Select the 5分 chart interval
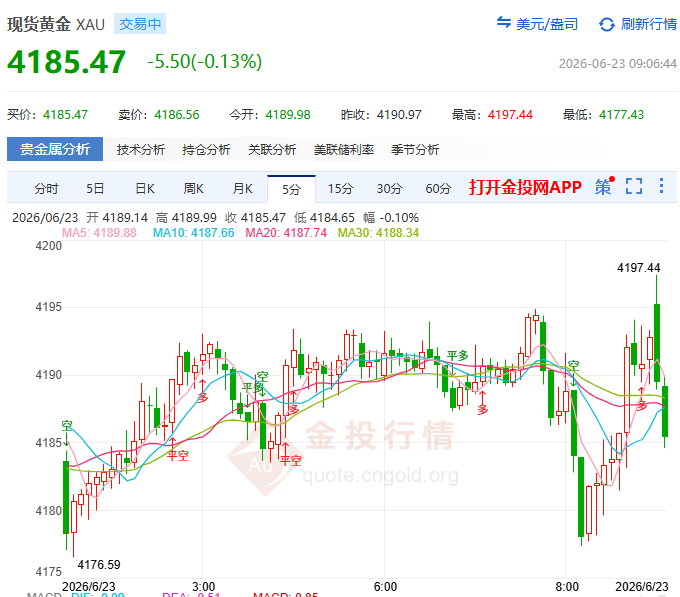This screenshot has height=597, width=680. click(x=291, y=189)
